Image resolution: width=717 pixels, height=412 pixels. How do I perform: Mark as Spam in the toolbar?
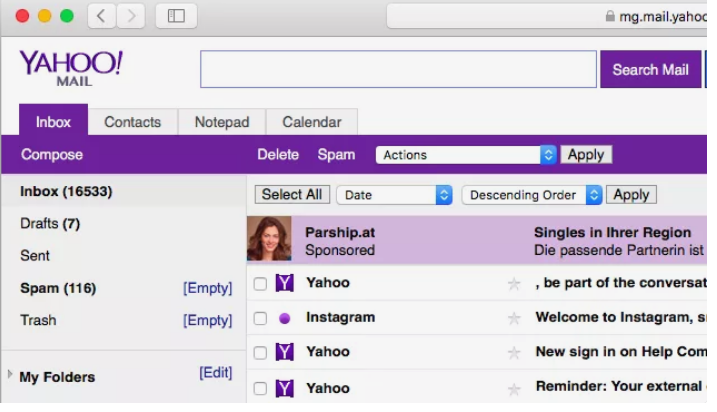pos(336,155)
